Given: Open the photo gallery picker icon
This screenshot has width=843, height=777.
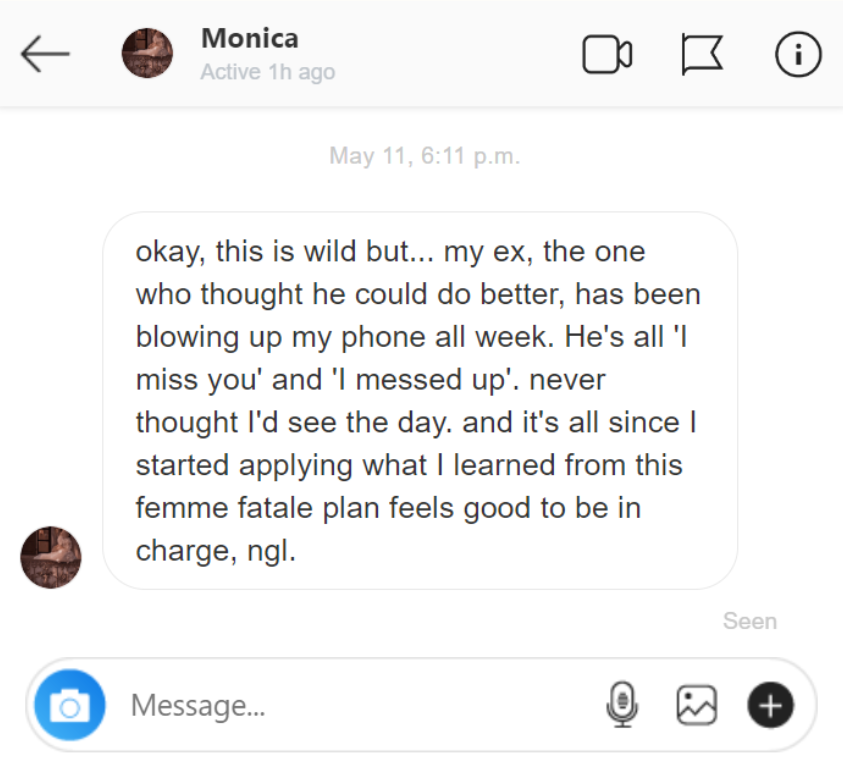Looking at the screenshot, I should tap(696, 706).
